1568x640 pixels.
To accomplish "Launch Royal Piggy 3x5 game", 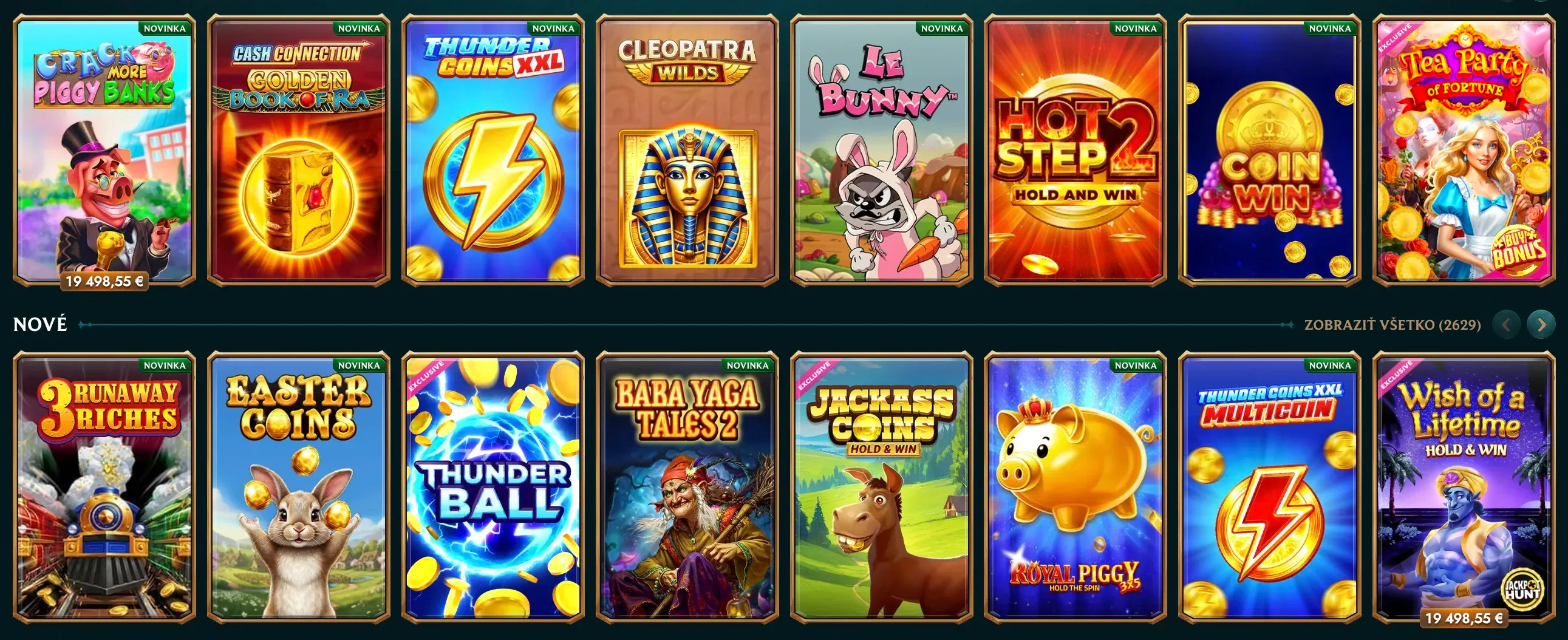I will 1075,488.
